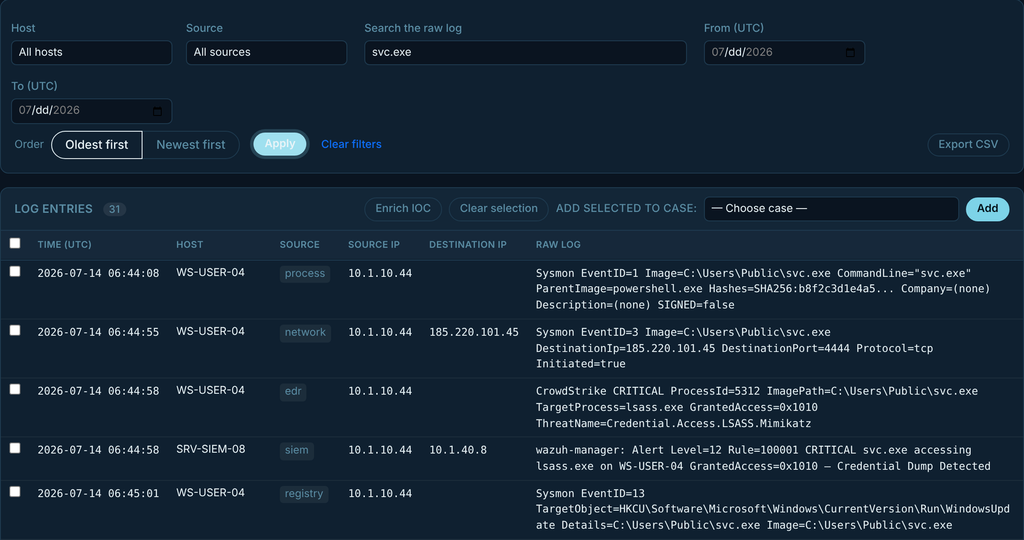This screenshot has width=1024, height=540.
Task: Click the Clear filters link
Action: pos(351,144)
